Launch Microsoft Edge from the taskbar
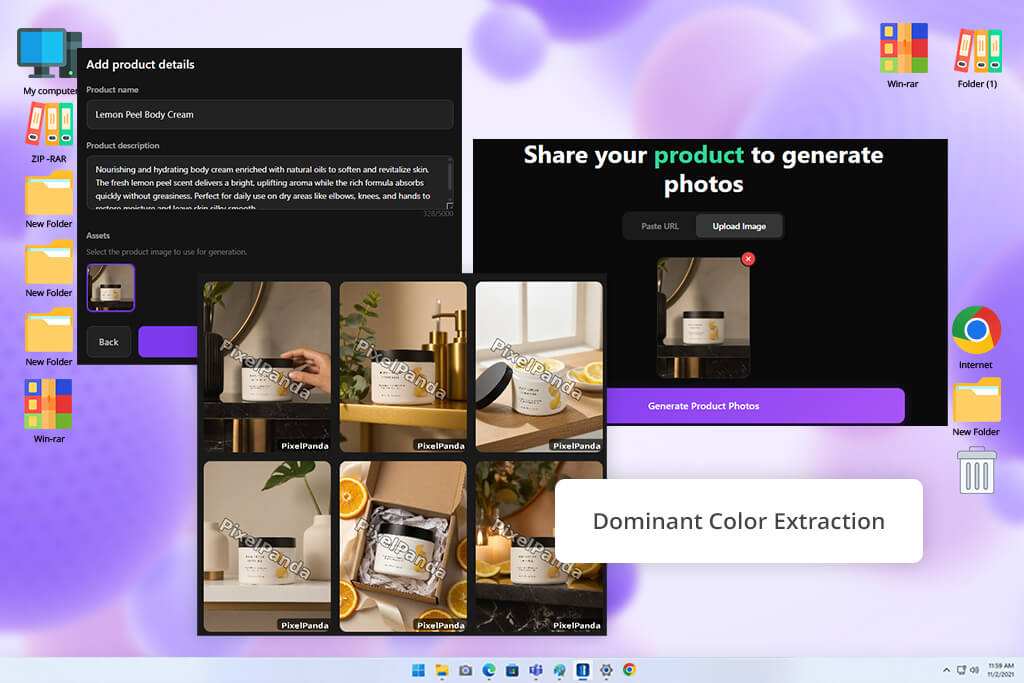This screenshot has height=683, width=1024. (x=489, y=670)
